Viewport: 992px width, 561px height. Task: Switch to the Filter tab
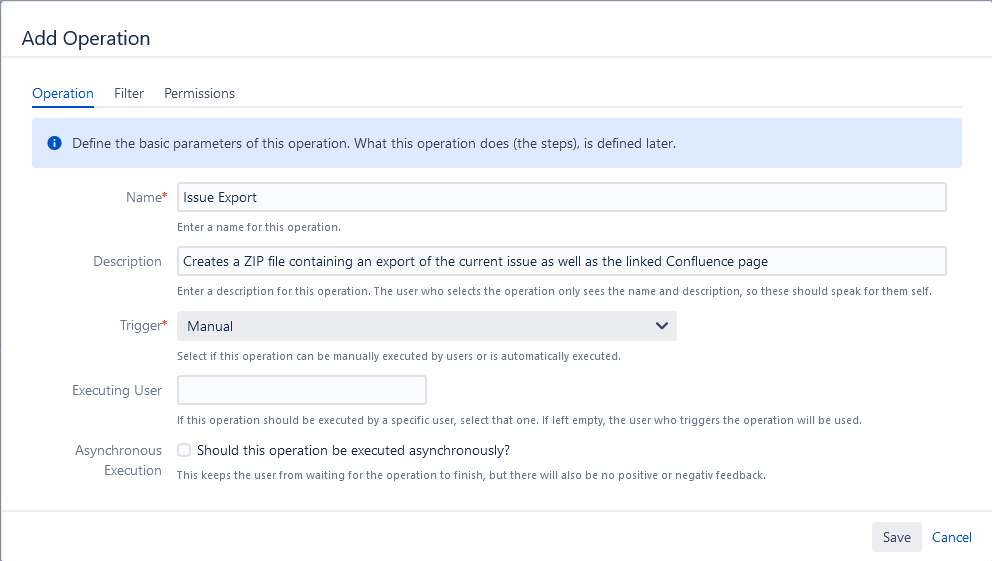point(129,93)
